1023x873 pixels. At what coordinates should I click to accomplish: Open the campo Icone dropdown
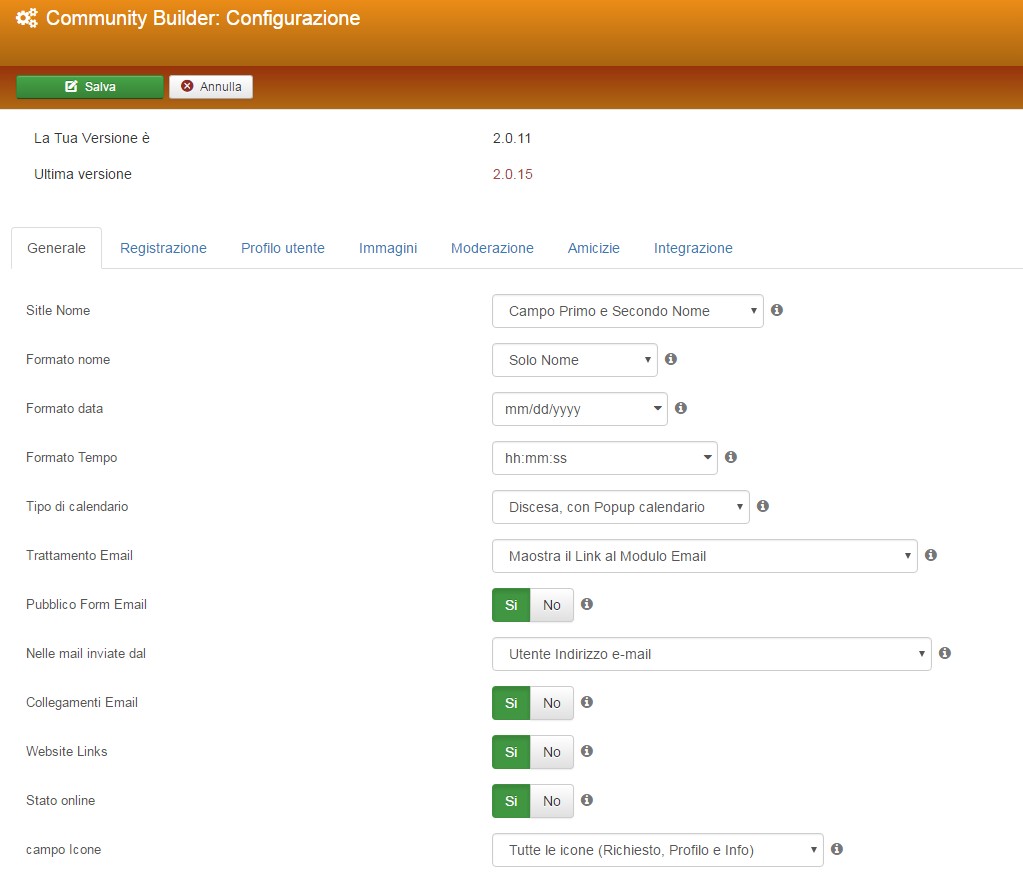pos(658,850)
